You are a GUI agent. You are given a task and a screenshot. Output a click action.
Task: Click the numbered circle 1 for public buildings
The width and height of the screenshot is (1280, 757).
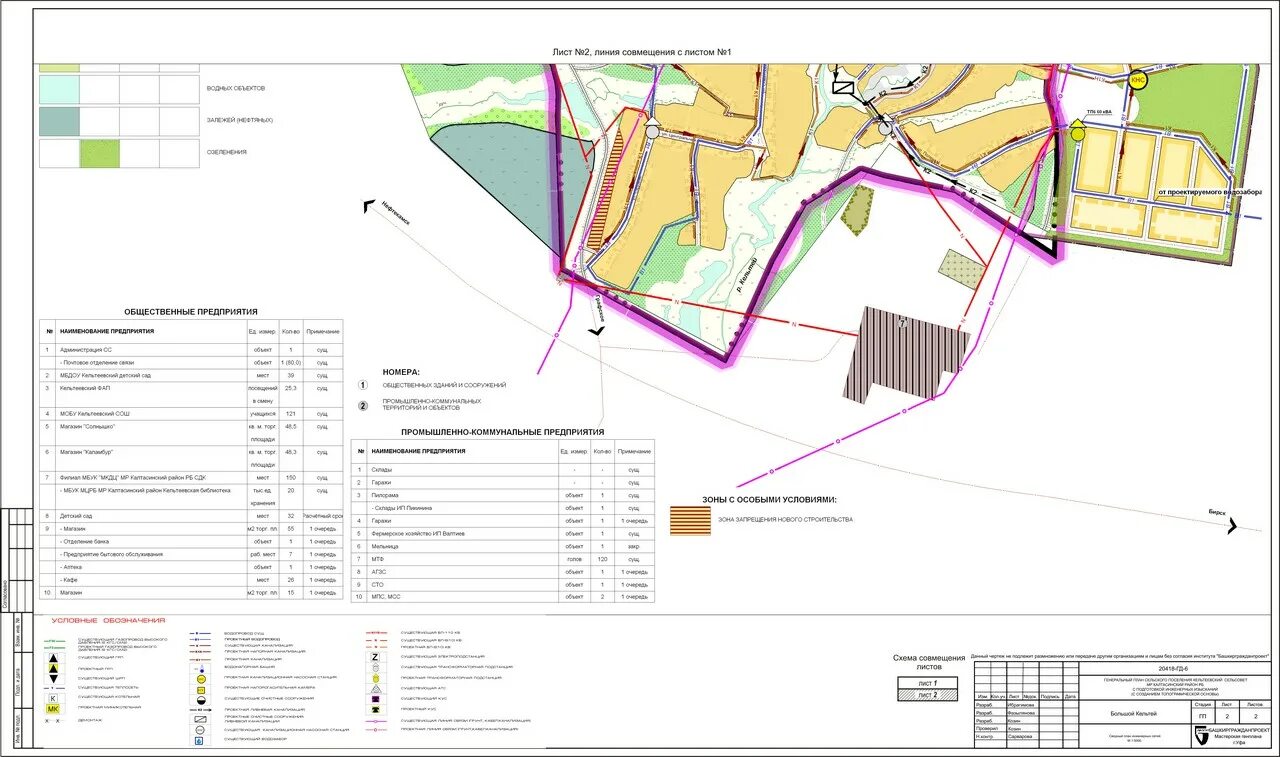click(363, 385)
